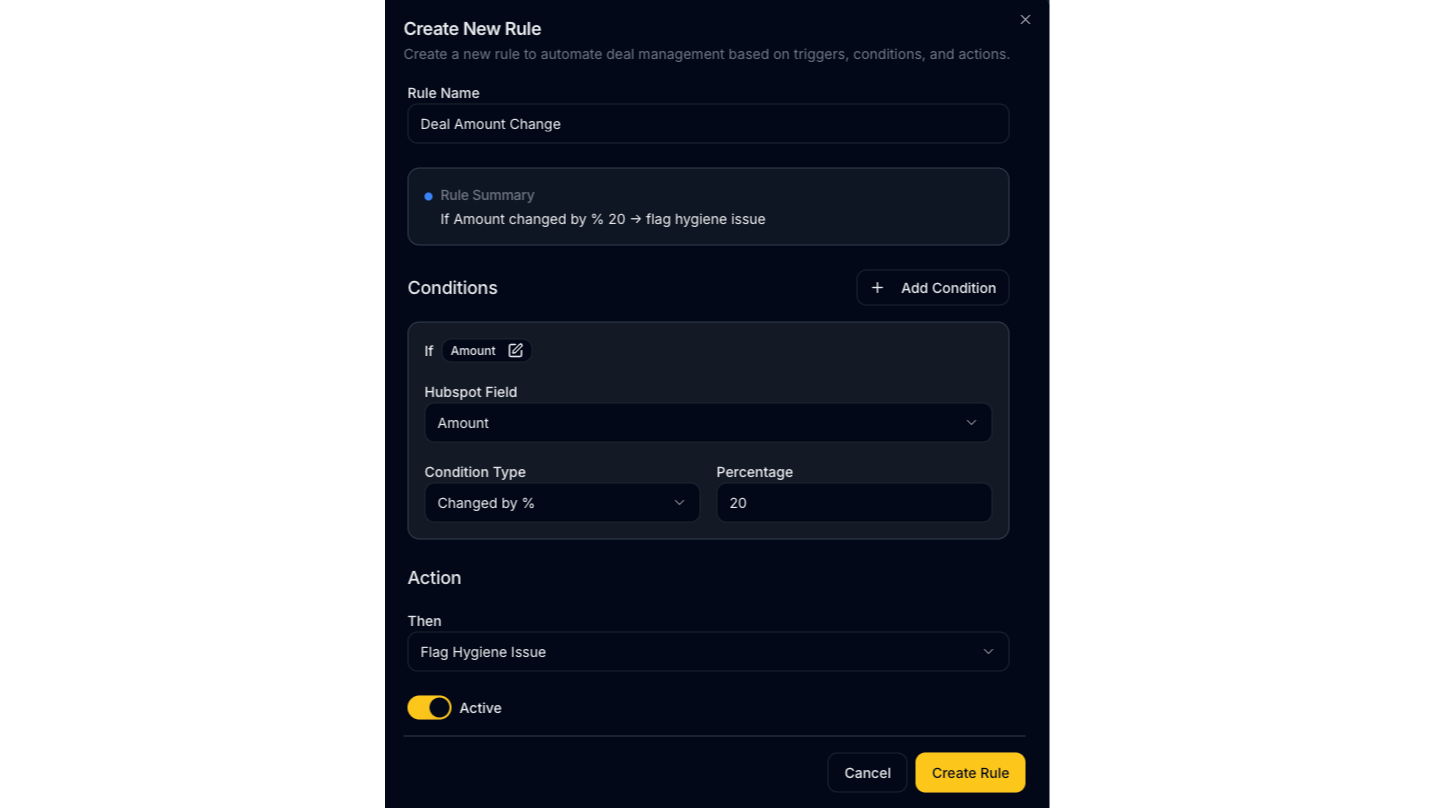The height and width of the screenshot is (808, 1436).
Task: Click the chevron on the Then dropdown
Action: pyautogui.click(x=988, y=651)
